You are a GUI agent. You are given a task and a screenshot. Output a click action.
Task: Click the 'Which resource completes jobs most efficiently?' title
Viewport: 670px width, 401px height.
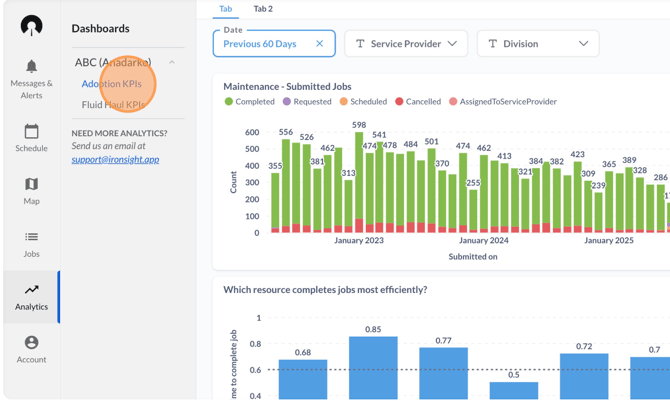[x=325, y=289]
